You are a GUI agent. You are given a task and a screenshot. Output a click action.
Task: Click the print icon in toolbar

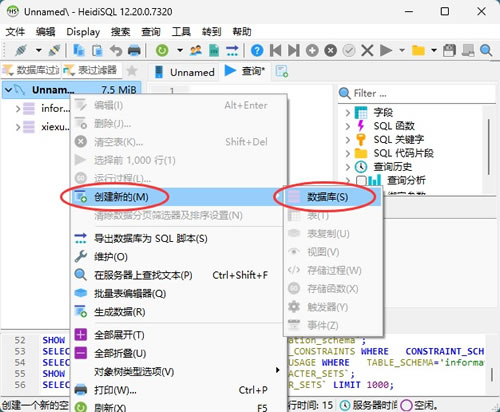[134, 51]
